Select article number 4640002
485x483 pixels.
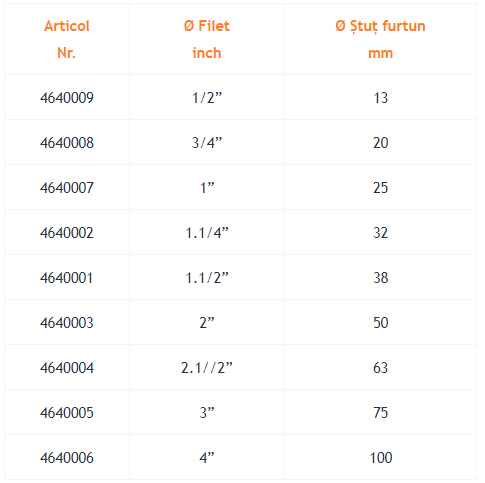(x=67, y=233)
